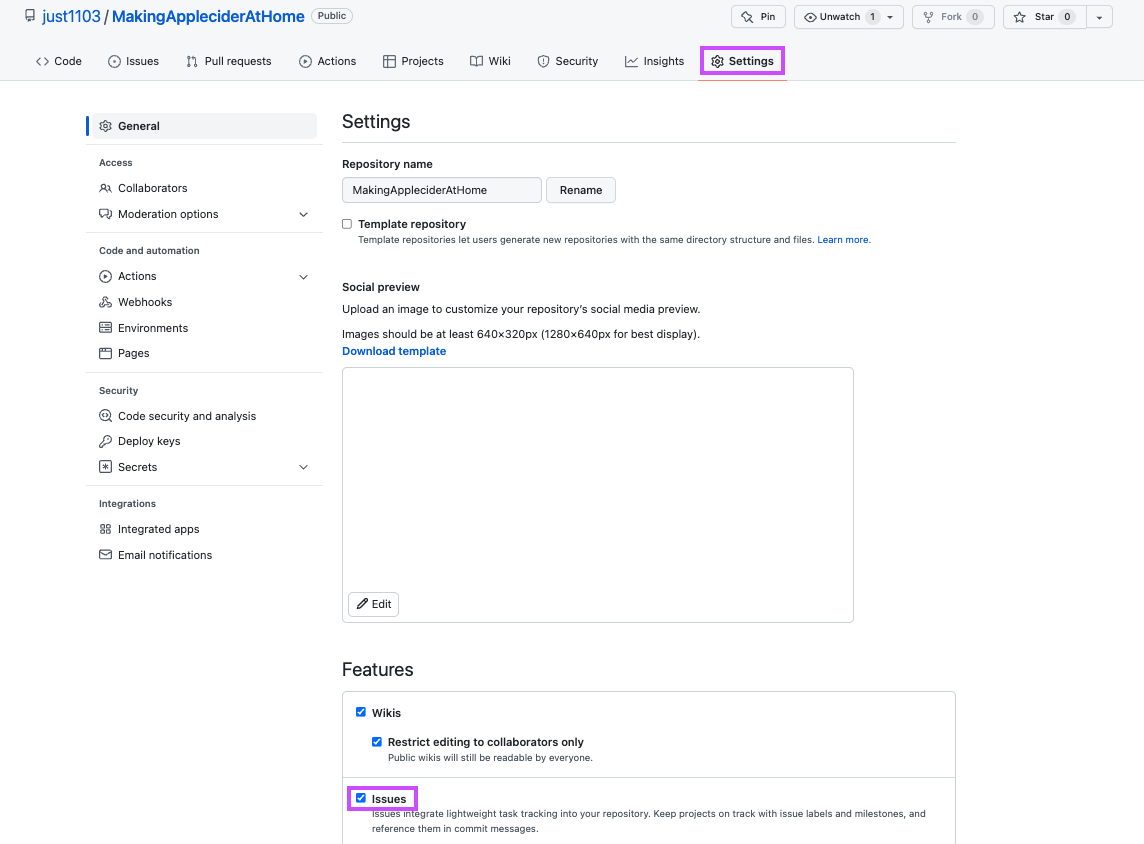Click the envelope icon beside Email notifications
This screenshot has width=1144, height=844.
click(106, 554)
